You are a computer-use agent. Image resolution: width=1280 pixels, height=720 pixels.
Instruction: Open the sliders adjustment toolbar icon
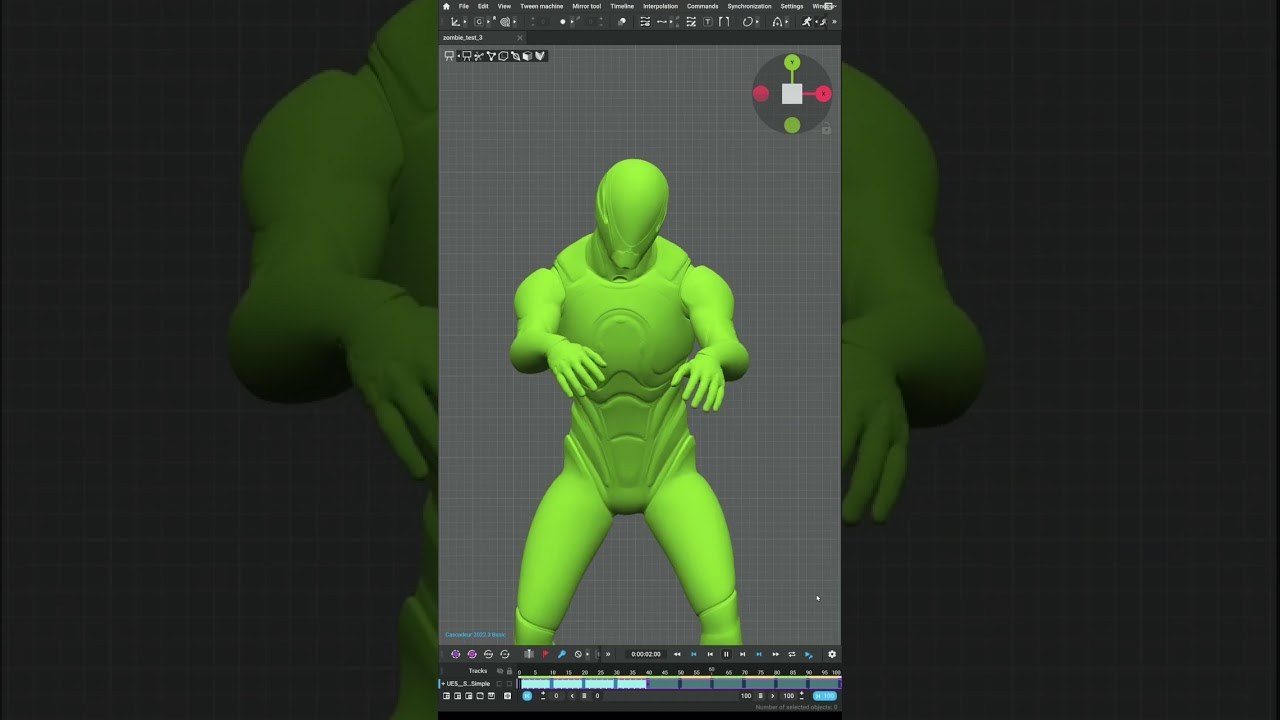[645, 22]
